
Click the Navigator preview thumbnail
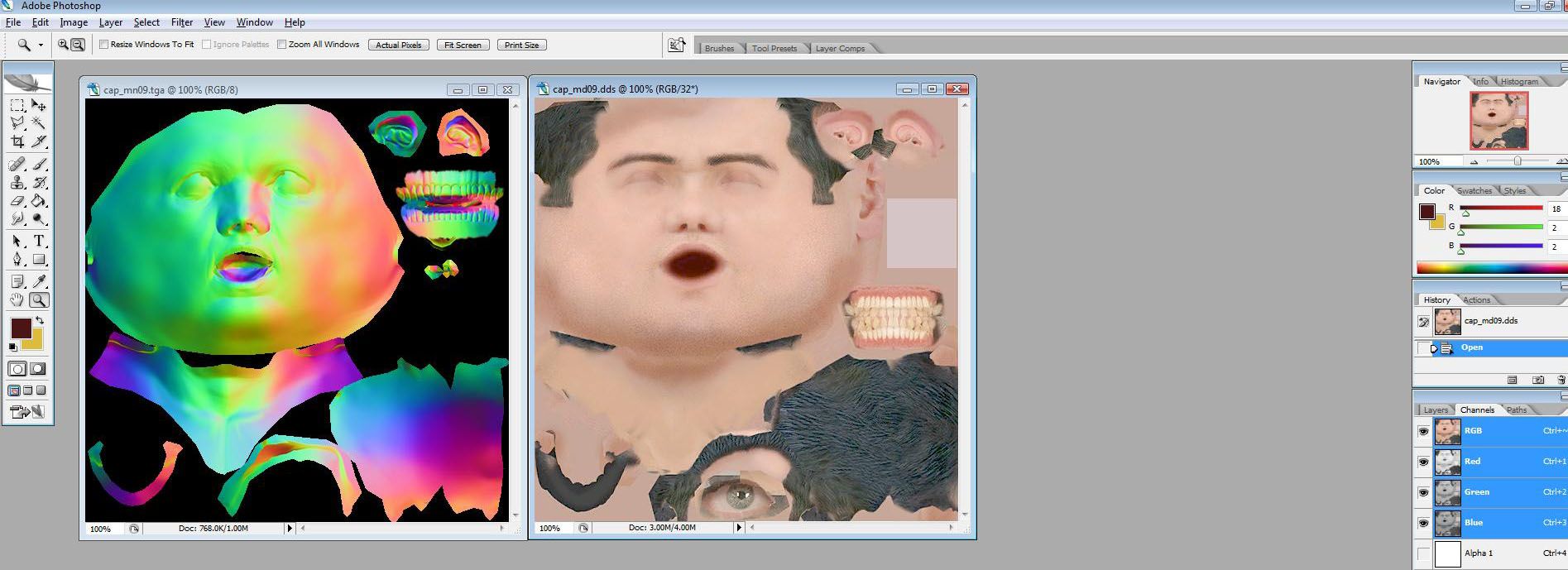(1498, 121)
